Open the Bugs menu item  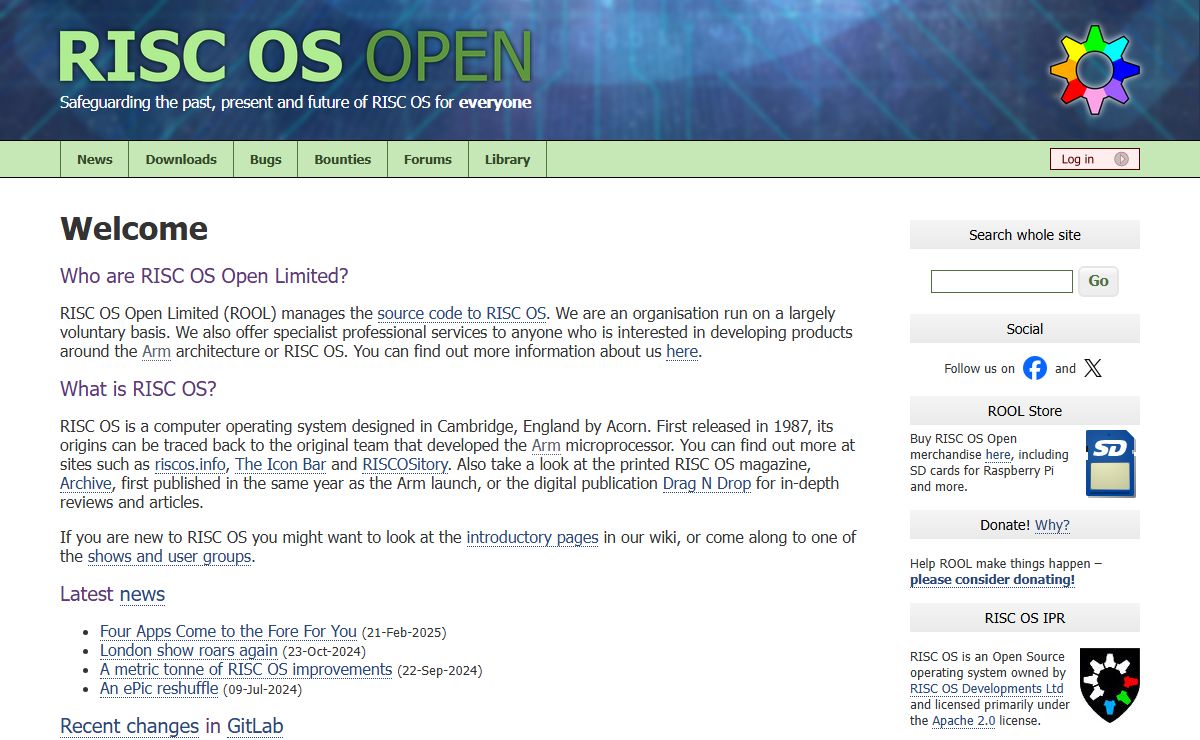tap(266, 159)
